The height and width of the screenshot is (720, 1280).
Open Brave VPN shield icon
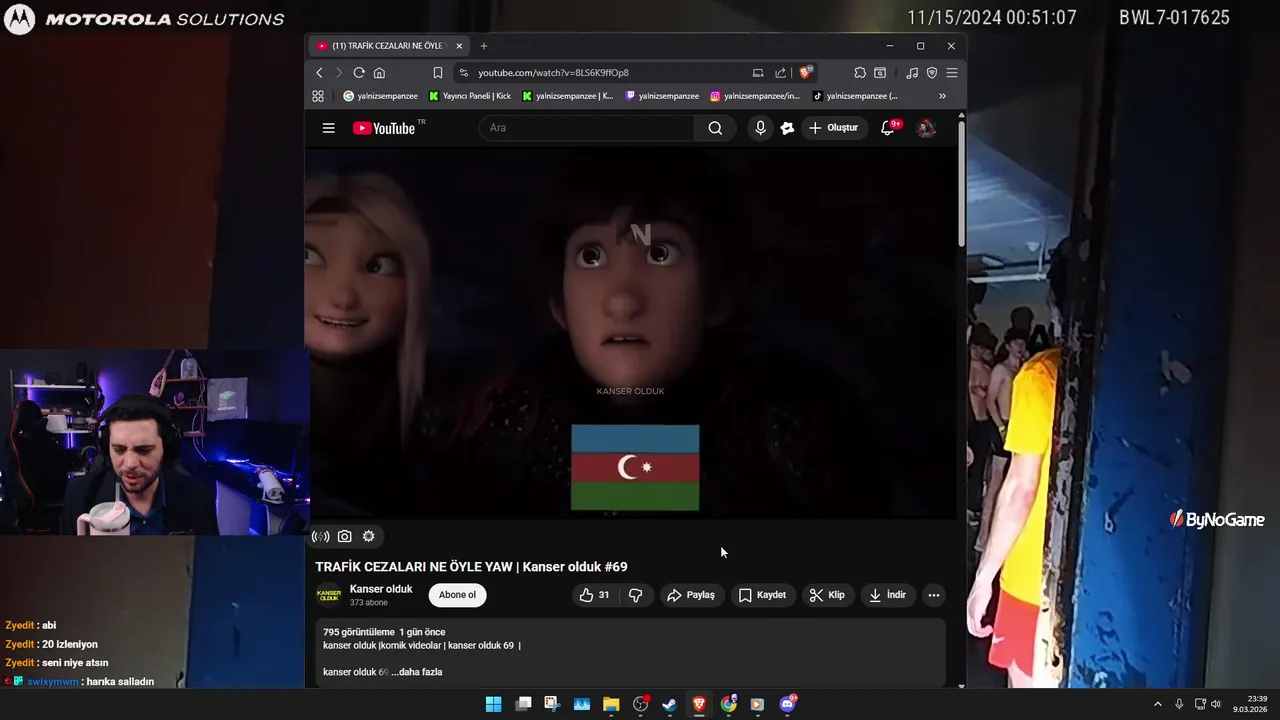click(932, 73)
